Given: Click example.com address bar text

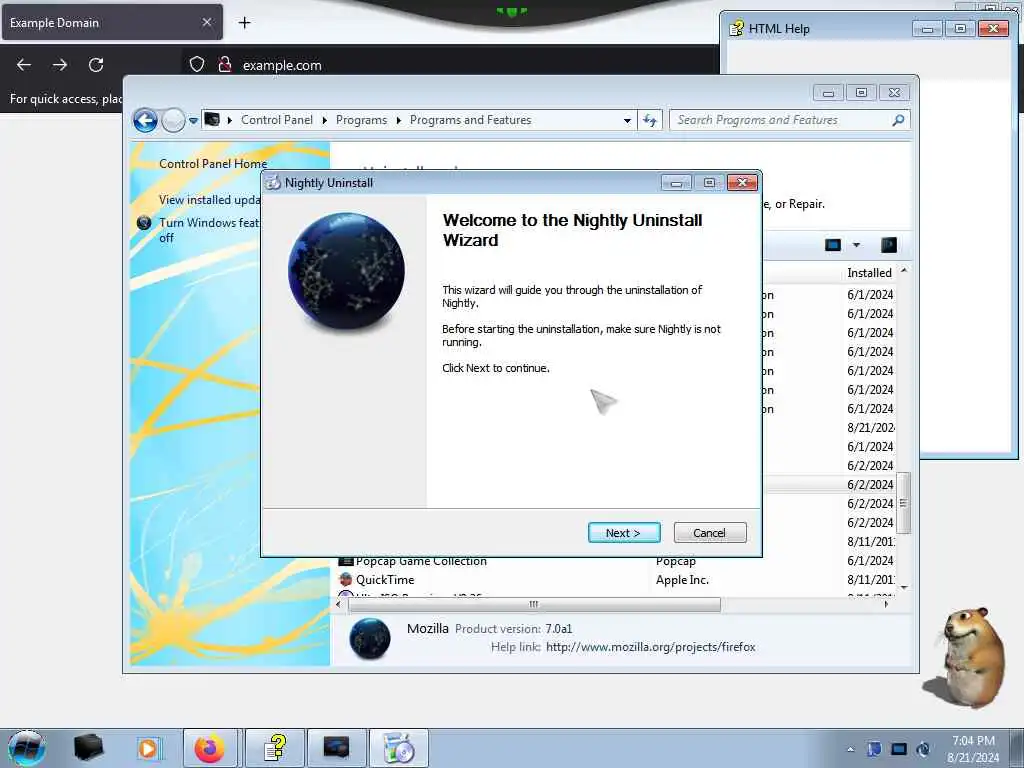Looking at the screenshot, I should [282, 65].
